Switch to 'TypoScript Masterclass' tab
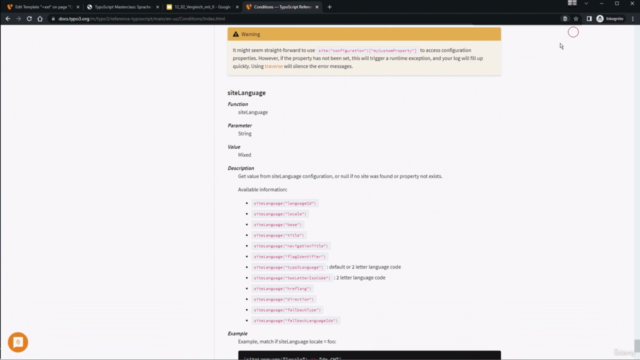Viewport: 640px width, 360px height. point(122,7)
